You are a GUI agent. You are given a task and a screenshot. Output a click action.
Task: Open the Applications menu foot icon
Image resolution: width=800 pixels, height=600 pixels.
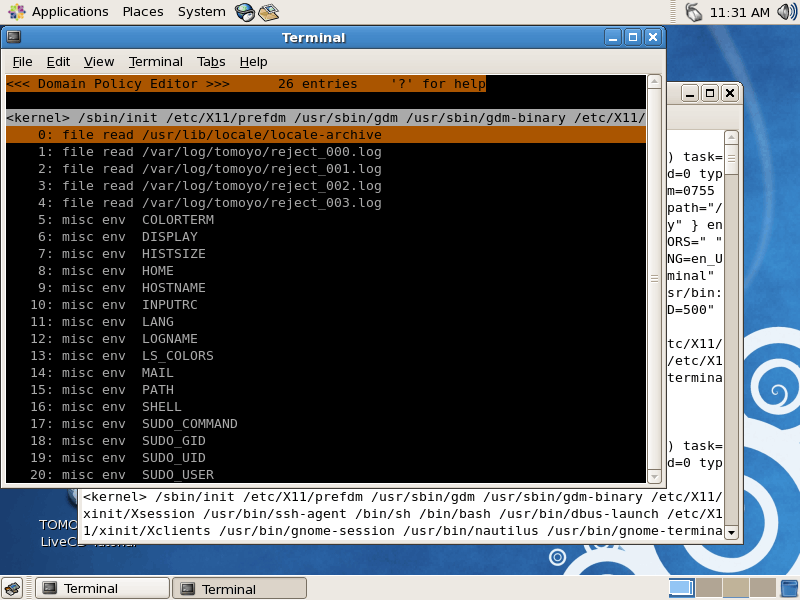pos(16,11)
